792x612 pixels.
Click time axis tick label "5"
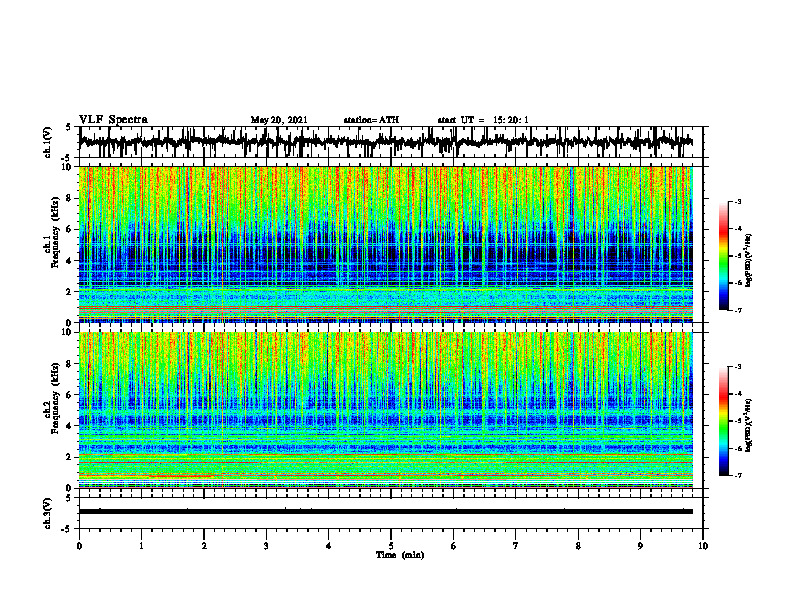pos(391,546)
